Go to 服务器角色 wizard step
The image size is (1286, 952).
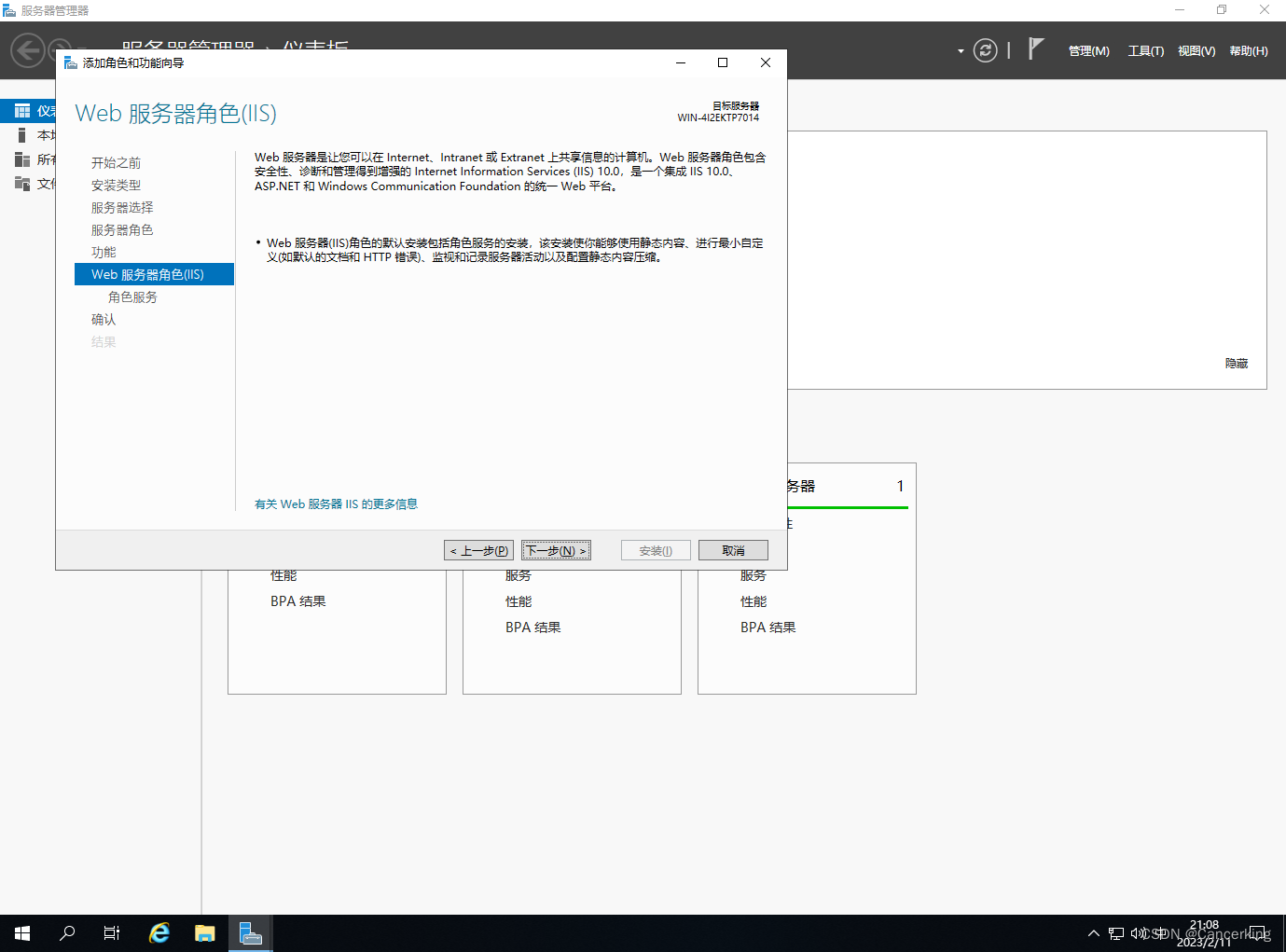(x=122, y=230)
